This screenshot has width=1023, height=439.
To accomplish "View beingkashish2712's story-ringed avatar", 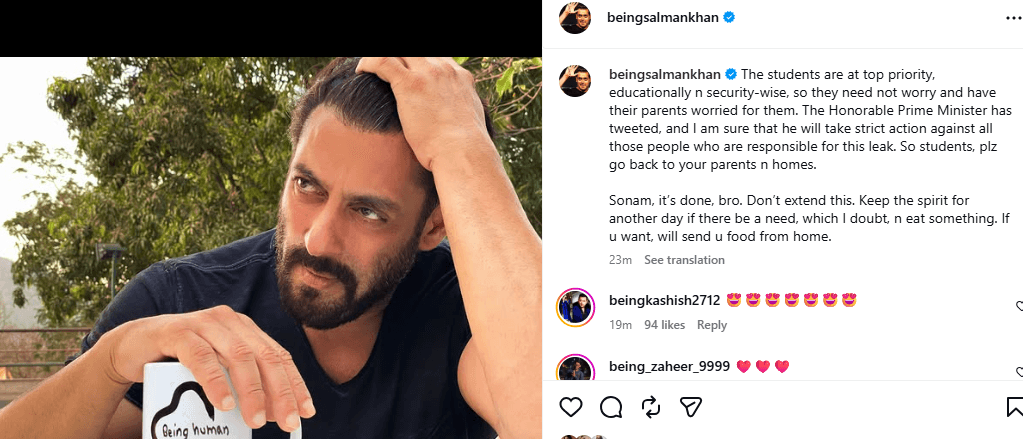I will click(575, 307).
